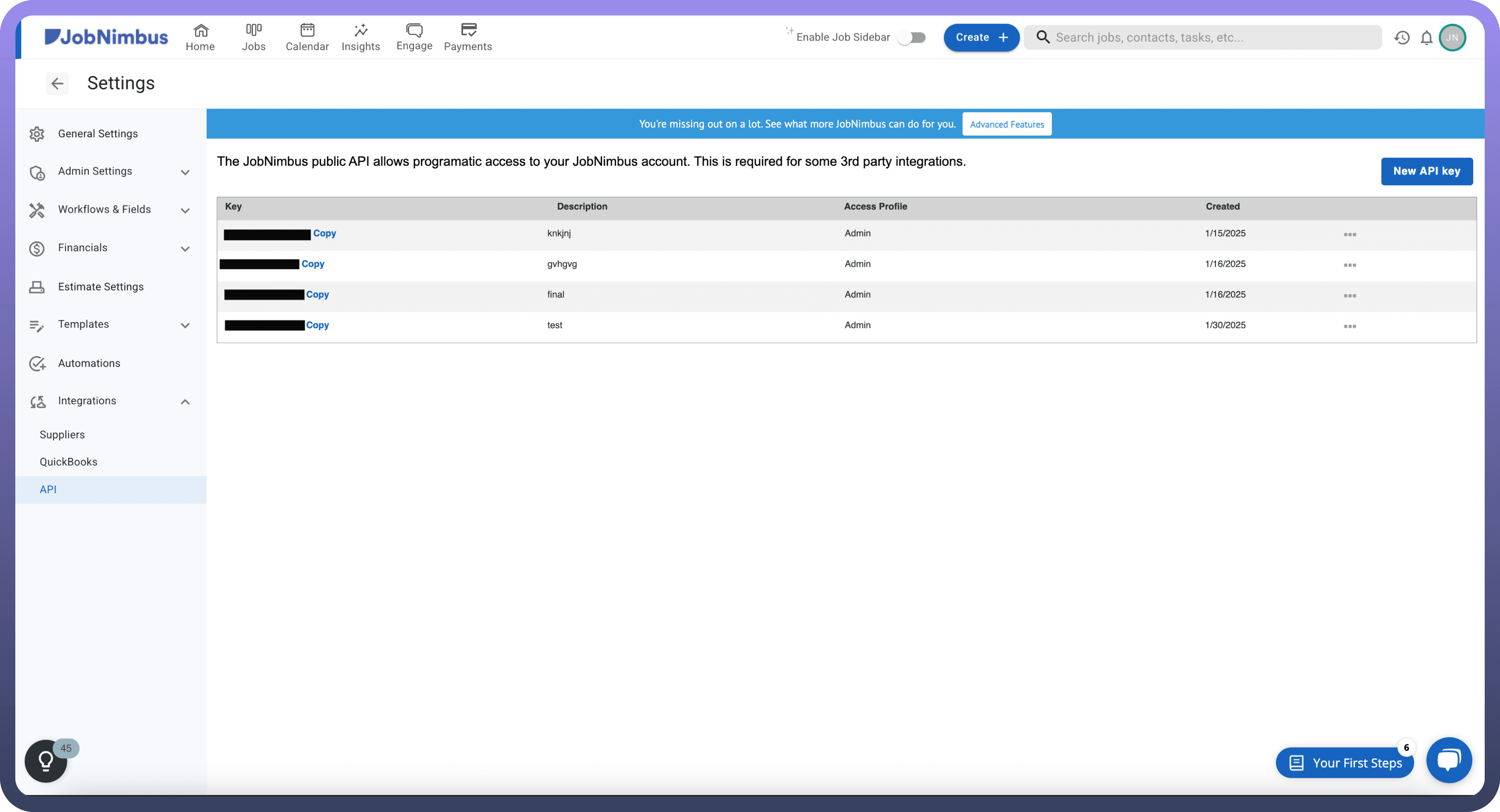The height and width of the screenshot is (812, 1500).
Task: Toggle Enable Job Sidebar switch
Action: 912,37
